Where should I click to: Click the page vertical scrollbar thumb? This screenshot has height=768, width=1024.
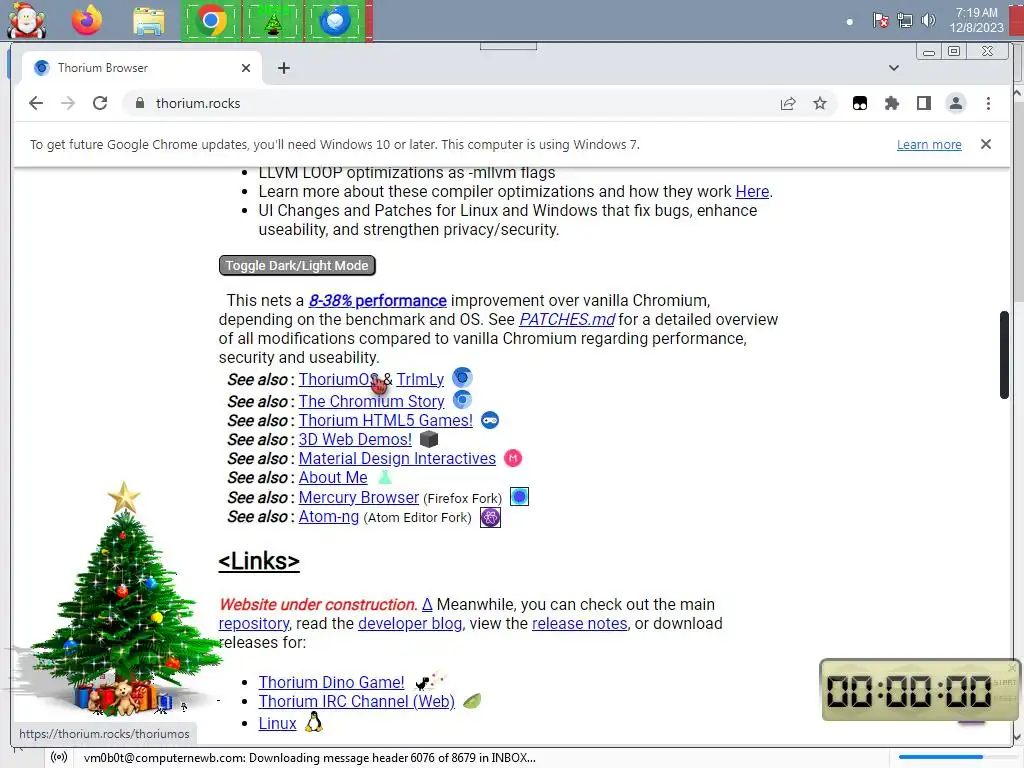(x=1004, y=355)
